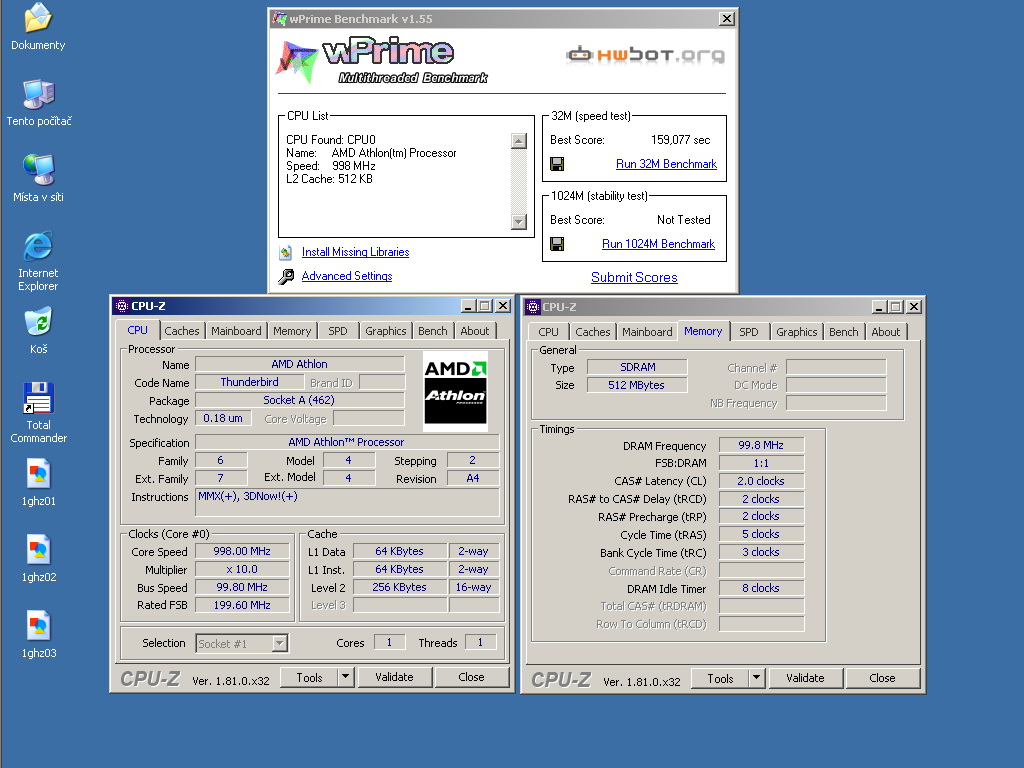This screenshot has height=768, width=1024.
Task: Switch to SPD tab in right CPU-Z
Action: pyautogui.click(x=749, y=332)
